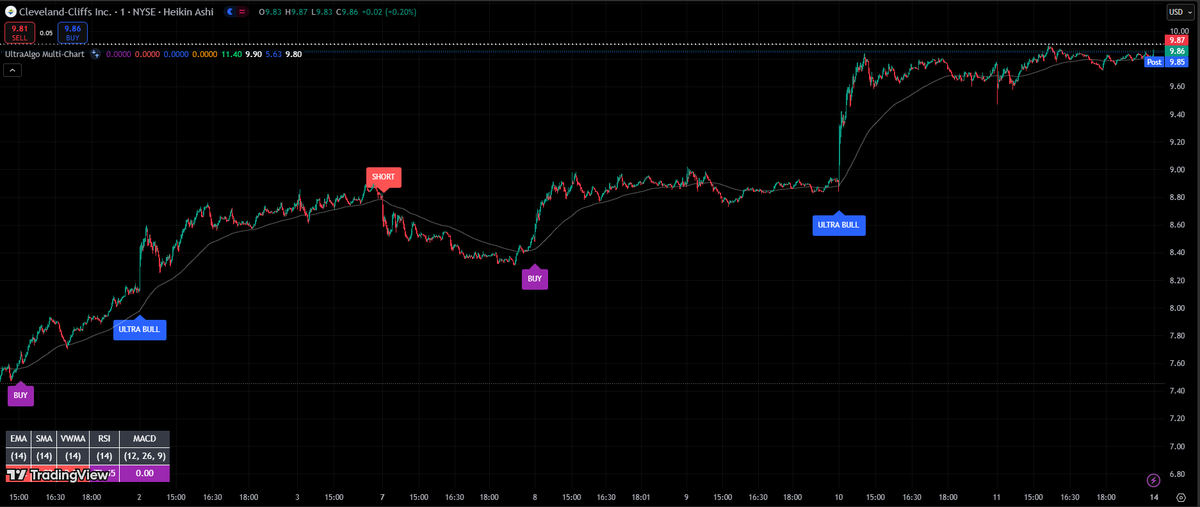Click the purple BUY marker near 7.40

click(x=20, y=395)
